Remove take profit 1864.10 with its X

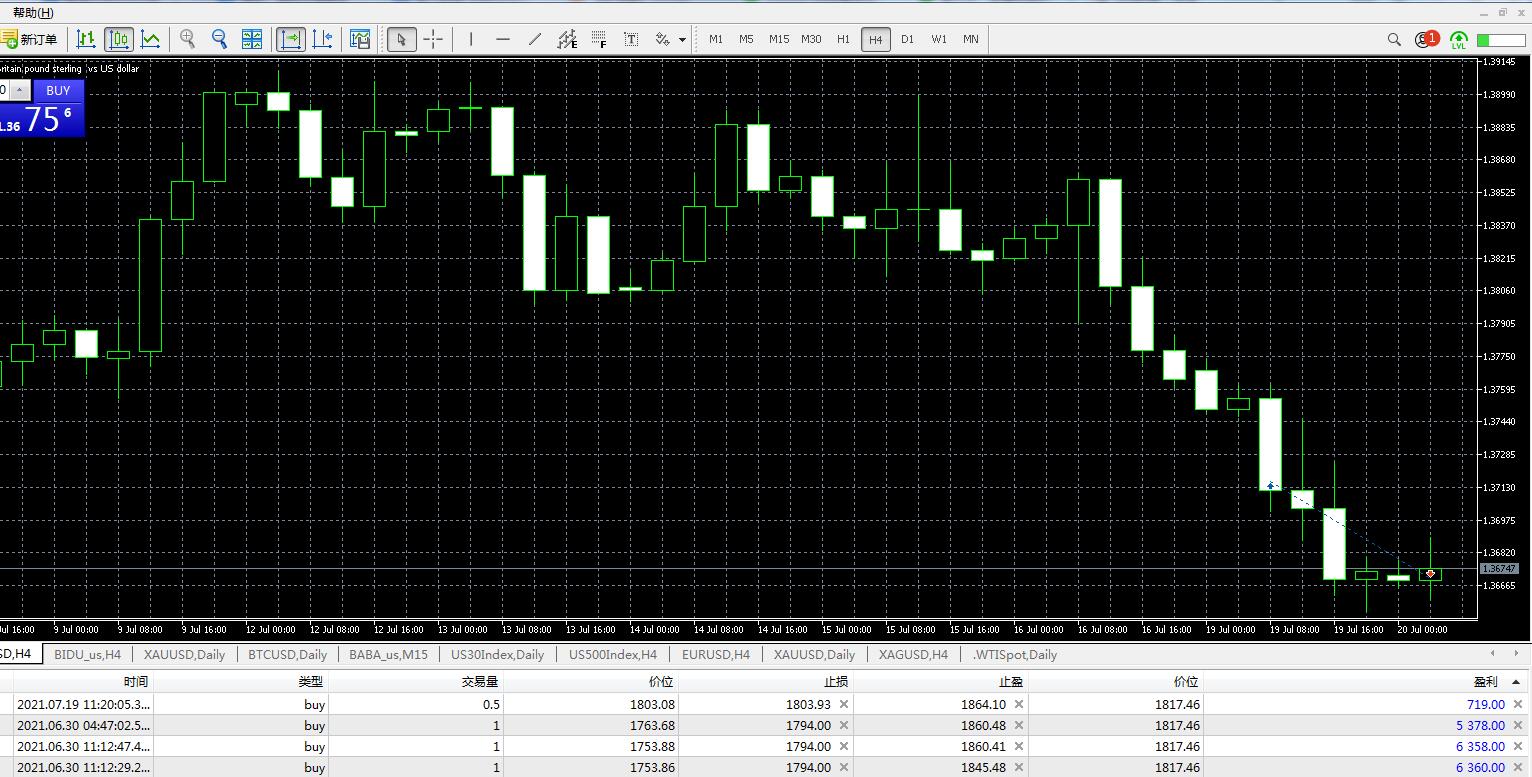(1019, 704)
